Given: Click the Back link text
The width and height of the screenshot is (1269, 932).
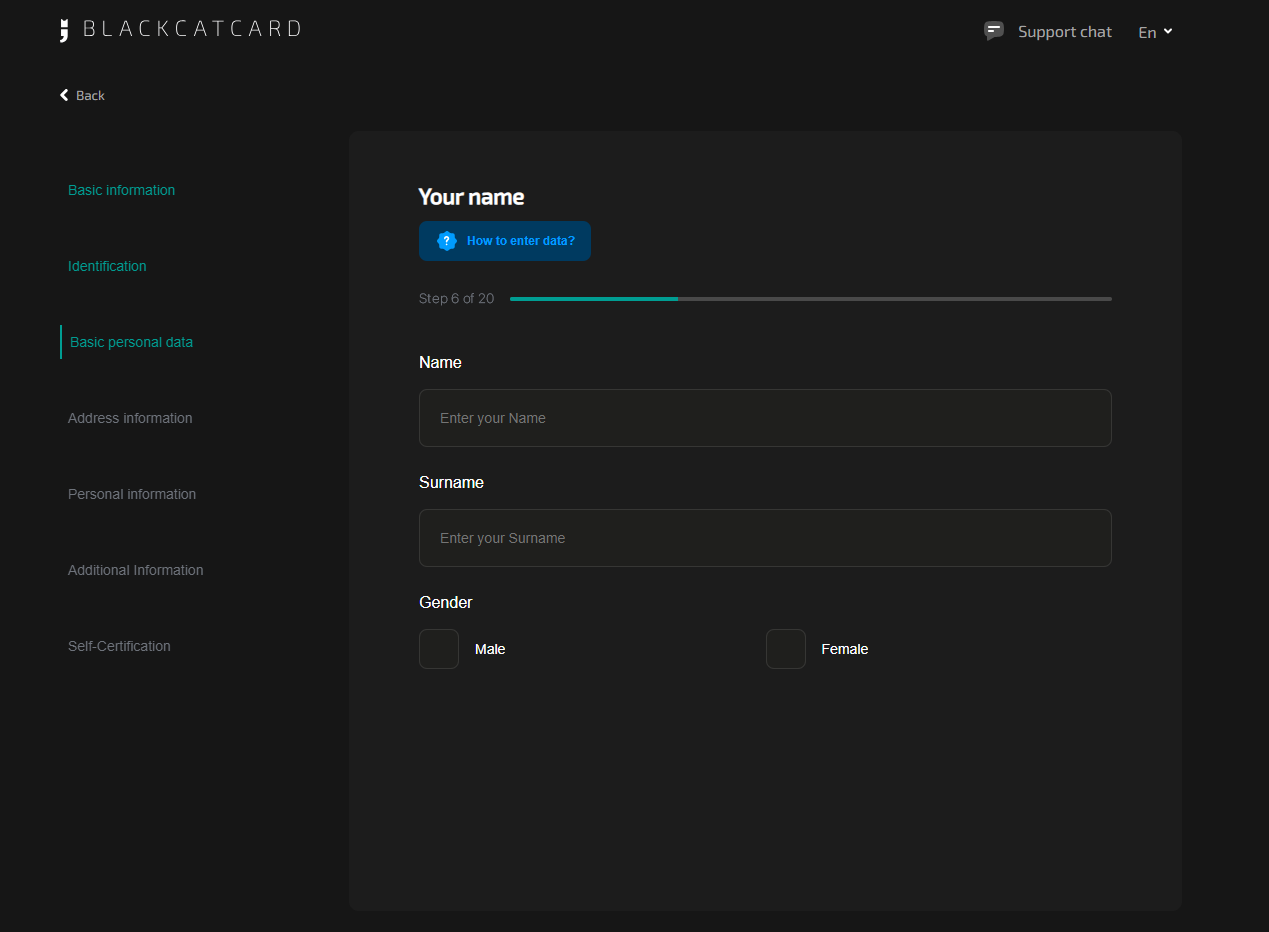Looking at the screenshot, I should [x=90, y=95].
